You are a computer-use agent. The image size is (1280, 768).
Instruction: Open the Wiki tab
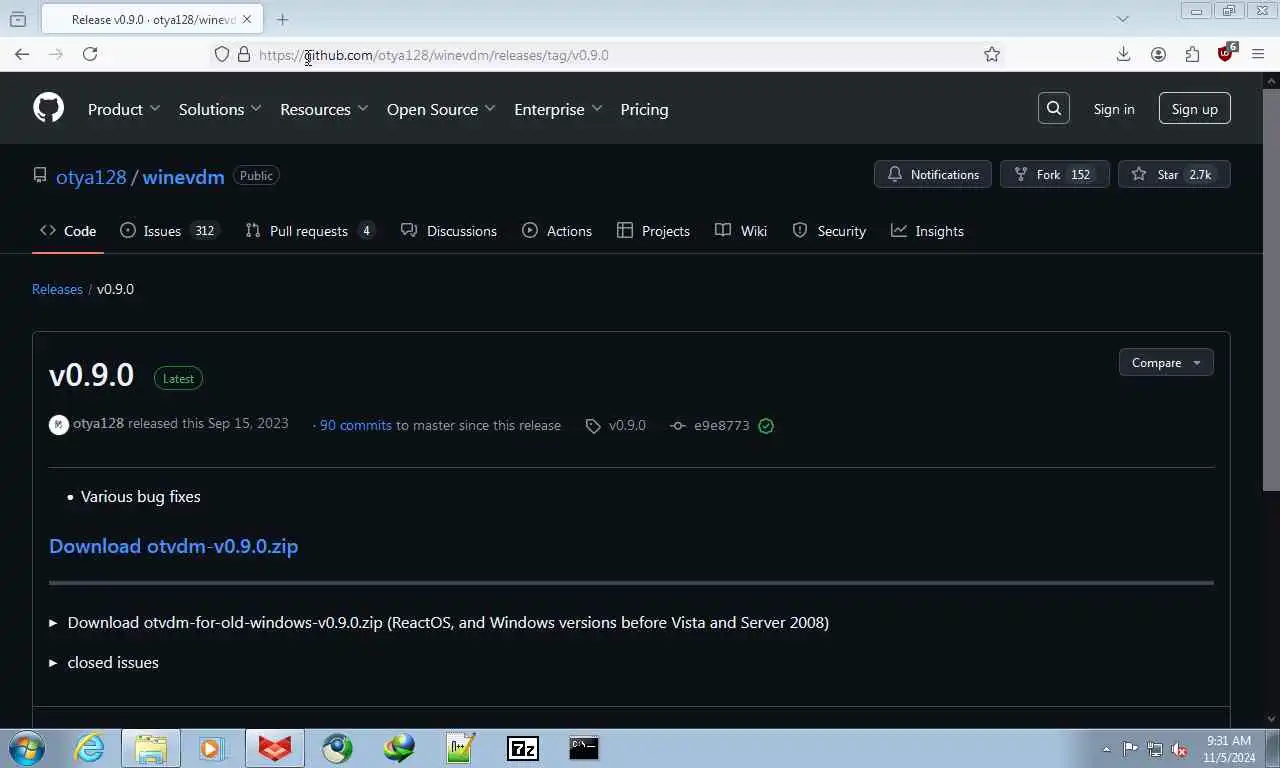pyautogui.click(x=741, y=231)
